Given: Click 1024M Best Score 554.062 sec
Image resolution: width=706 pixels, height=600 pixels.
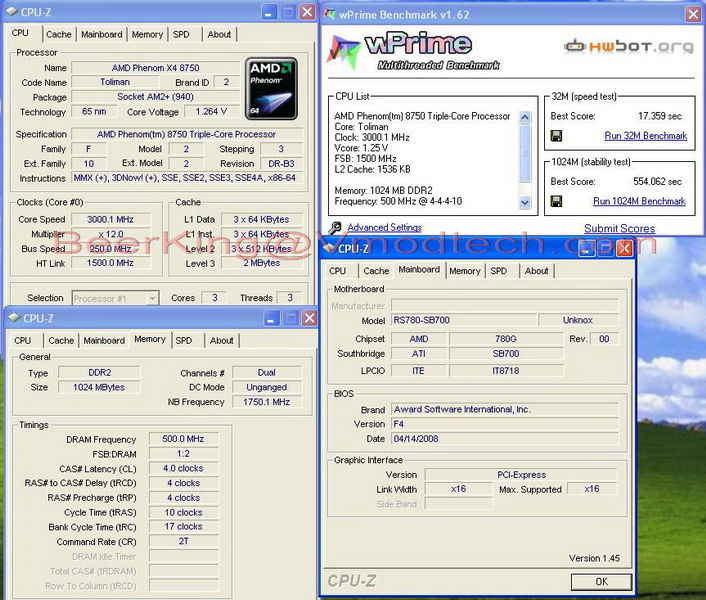Looking at the screenshot, I should pos(657,181).
